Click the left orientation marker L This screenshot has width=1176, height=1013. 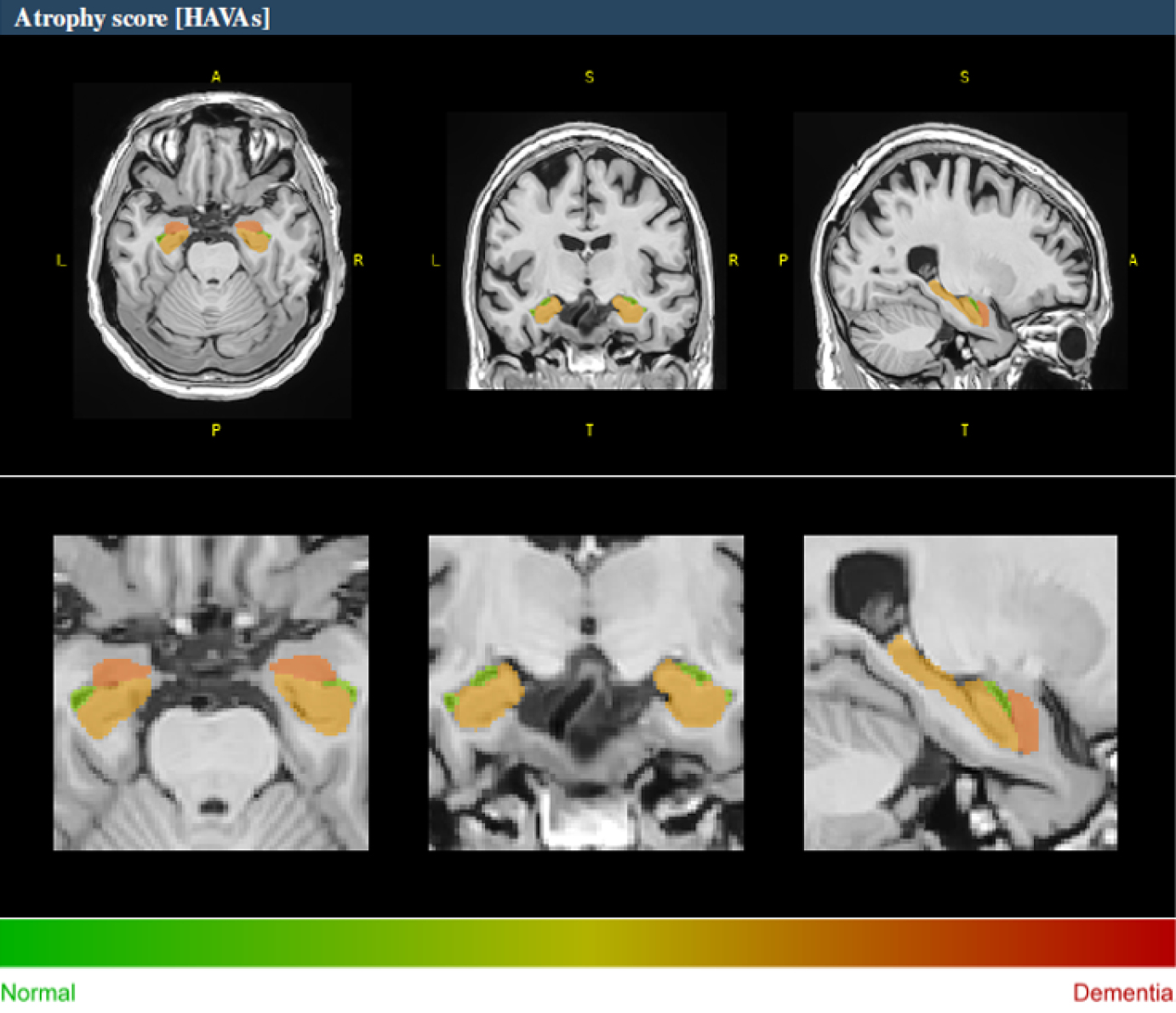coord(60,261)
